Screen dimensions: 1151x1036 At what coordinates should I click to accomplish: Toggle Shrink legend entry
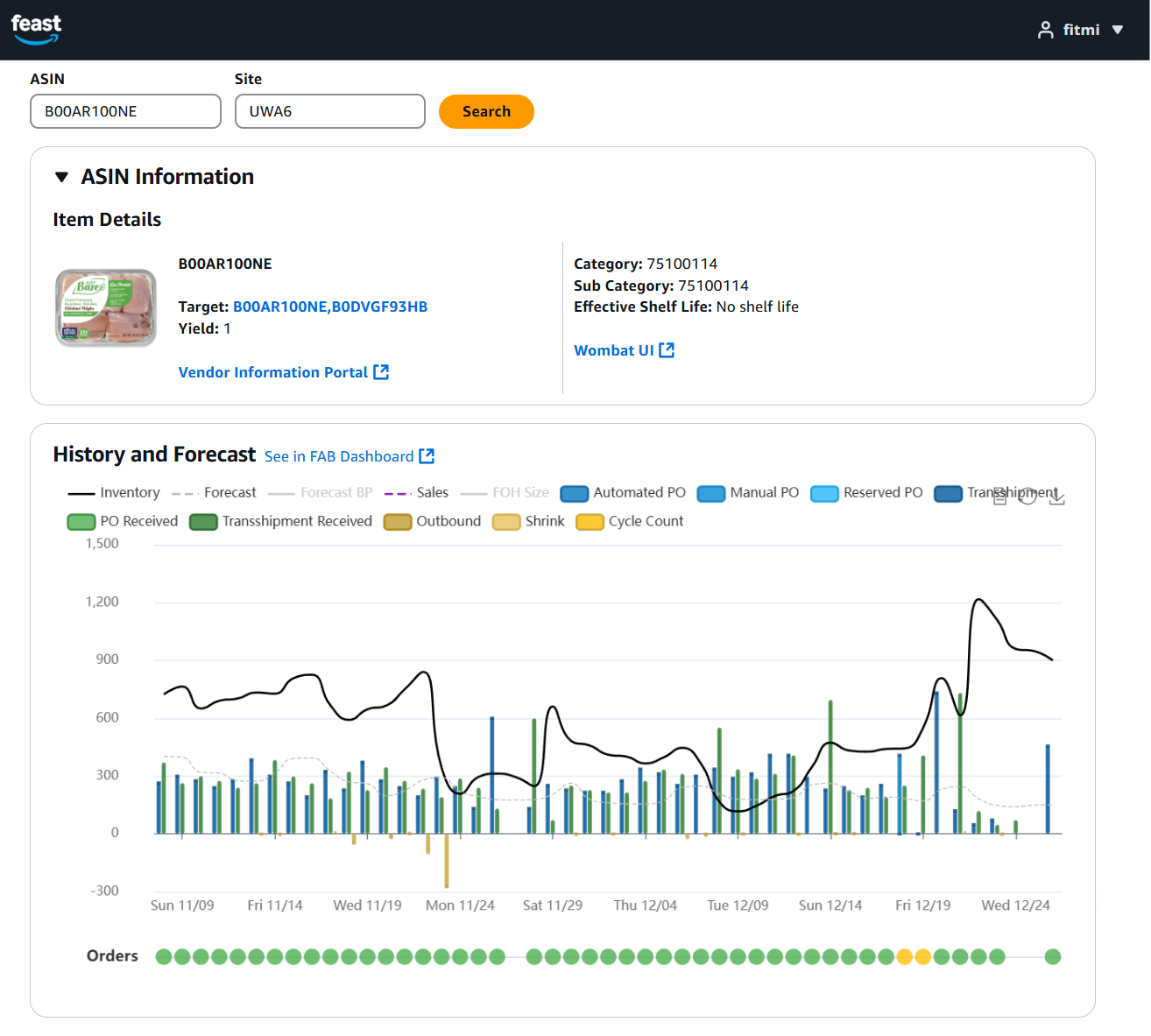pos(528,521)
